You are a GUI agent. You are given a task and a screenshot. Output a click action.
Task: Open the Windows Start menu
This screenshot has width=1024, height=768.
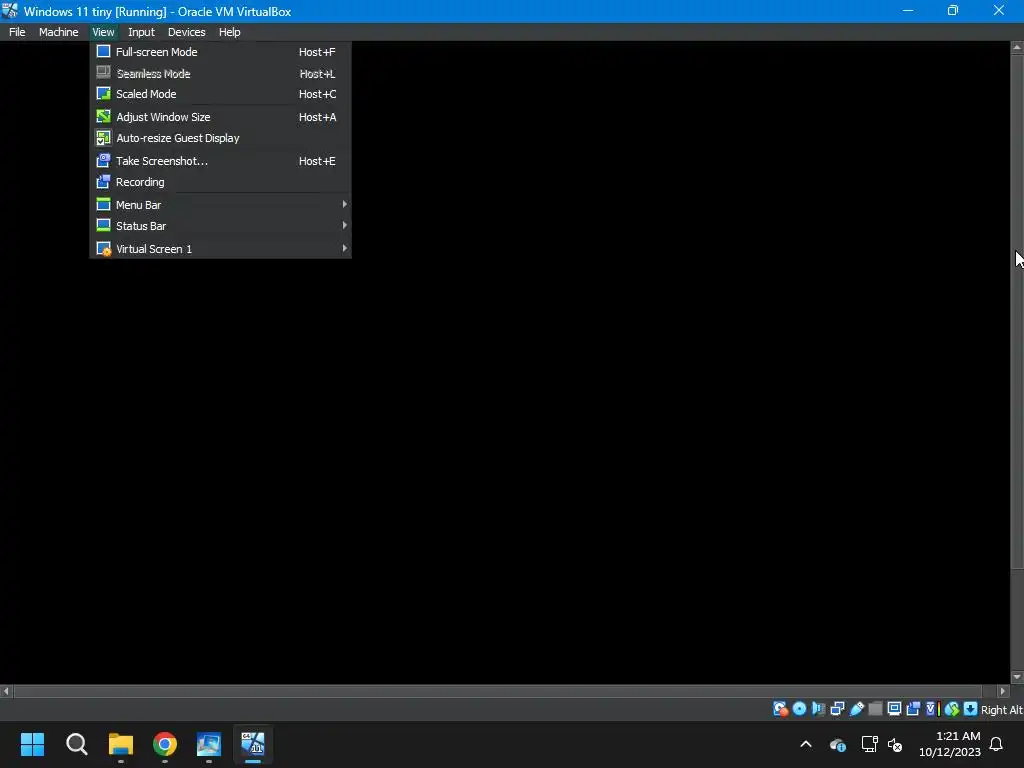tap(33, 744)
